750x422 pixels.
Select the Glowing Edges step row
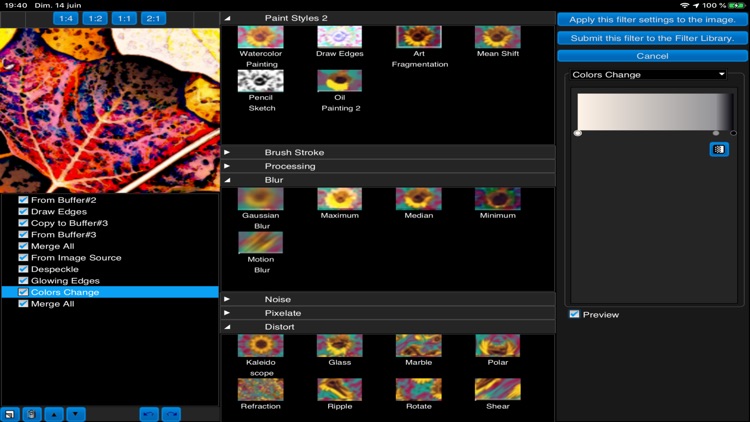point(110,280)
